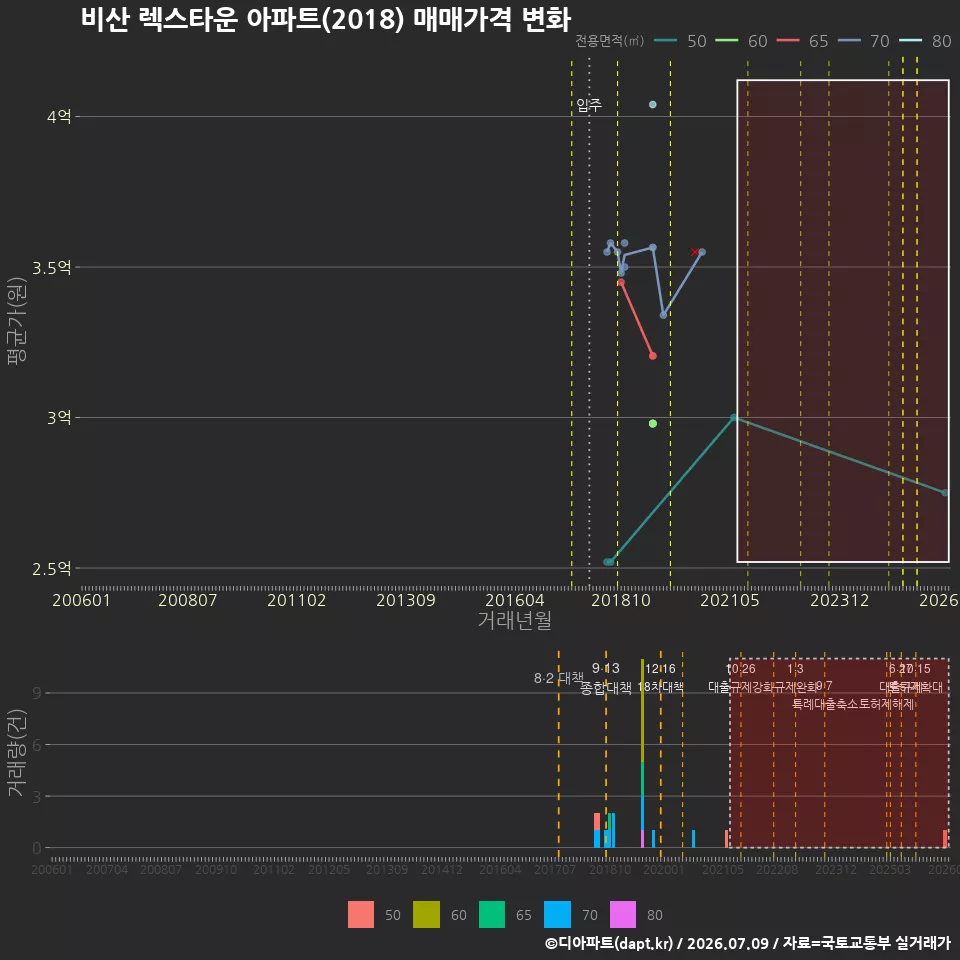Click 202503 on the volume chart x-axis
960x960 pixels.
[890, 869]
